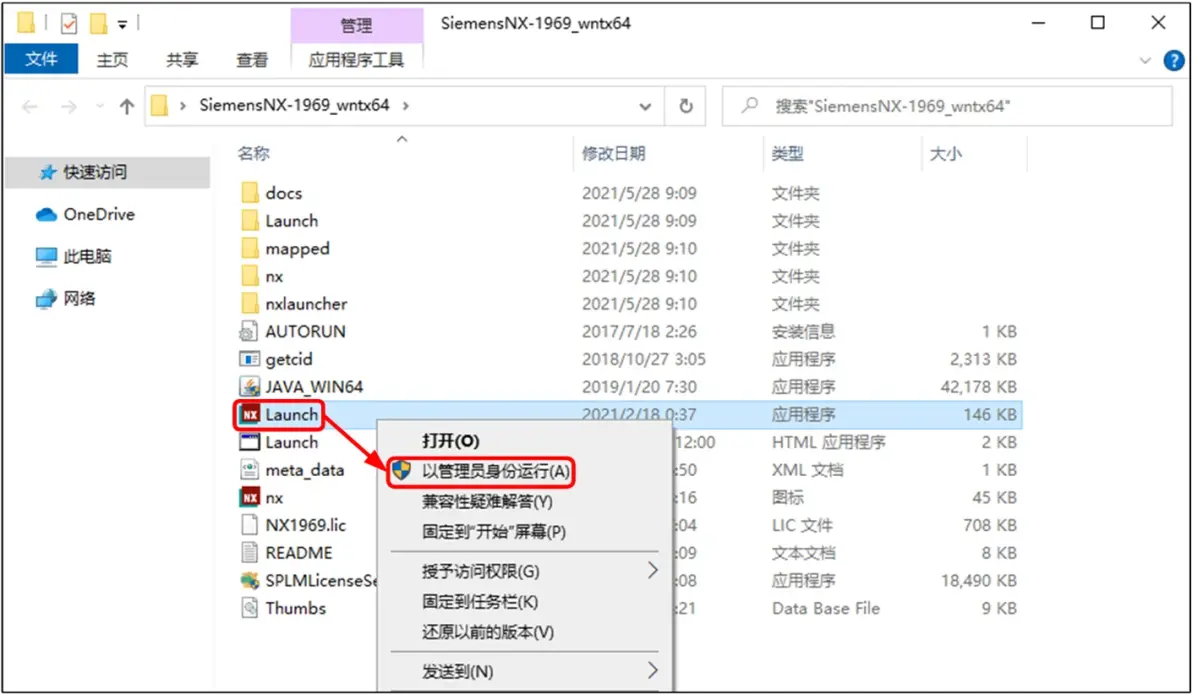Click the date "2017/7/18 2:26"
1192x695 pixels.
[639, 332]
